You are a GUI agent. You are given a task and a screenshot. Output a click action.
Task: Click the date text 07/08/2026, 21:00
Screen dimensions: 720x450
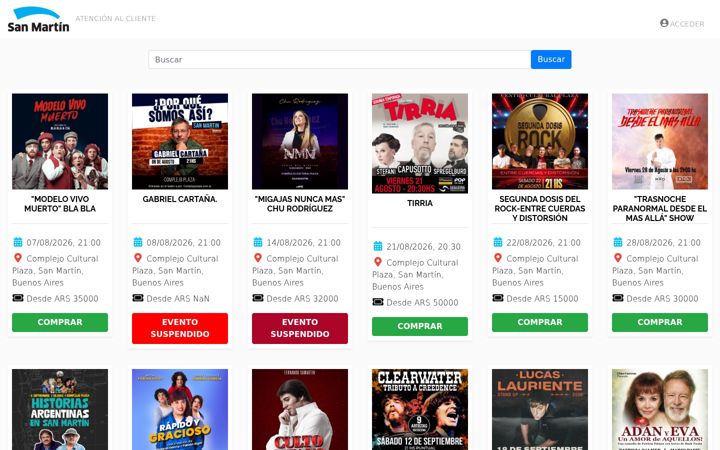(63, 242)
